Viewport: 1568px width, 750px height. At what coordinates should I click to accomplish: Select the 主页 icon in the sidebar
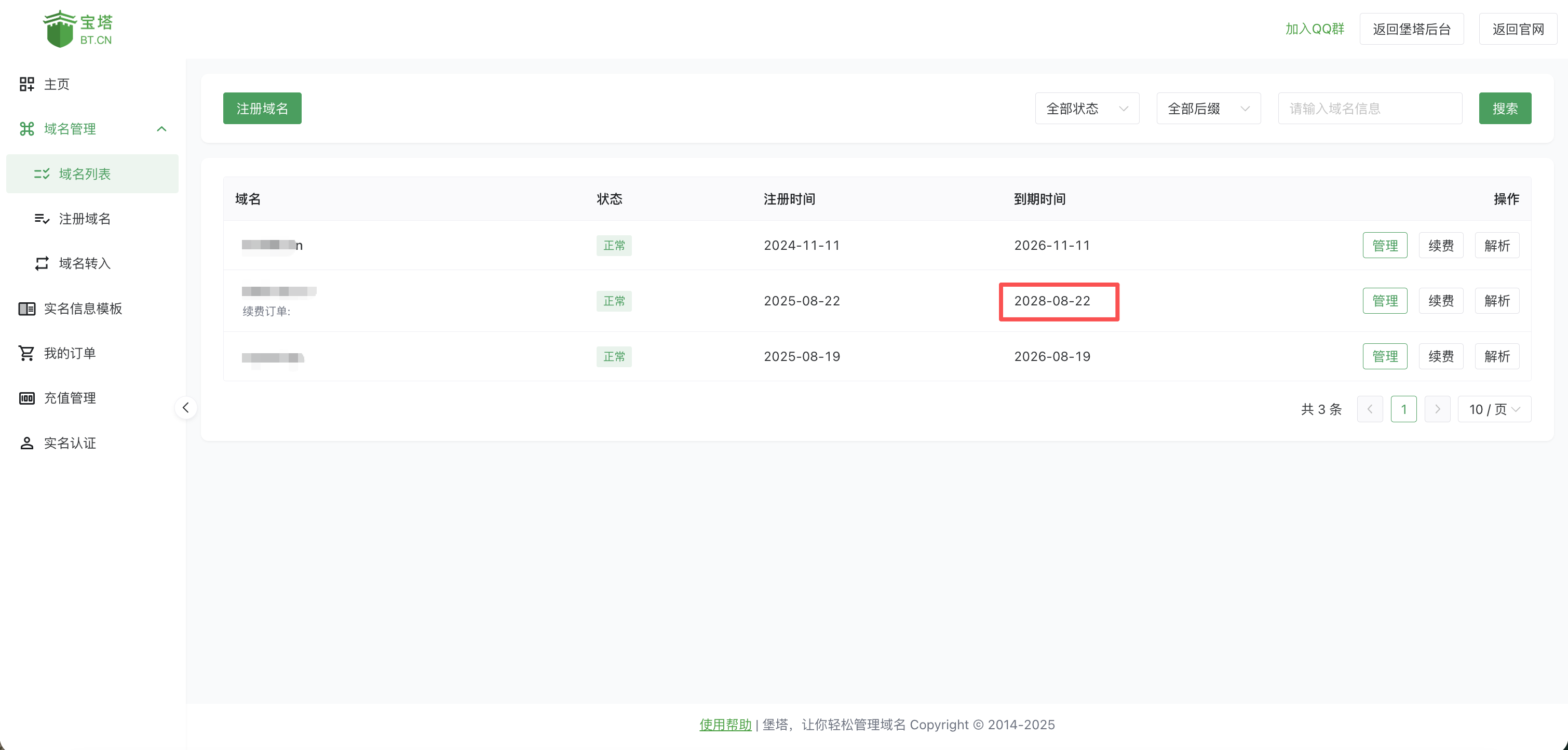click(x=27, y=84)
